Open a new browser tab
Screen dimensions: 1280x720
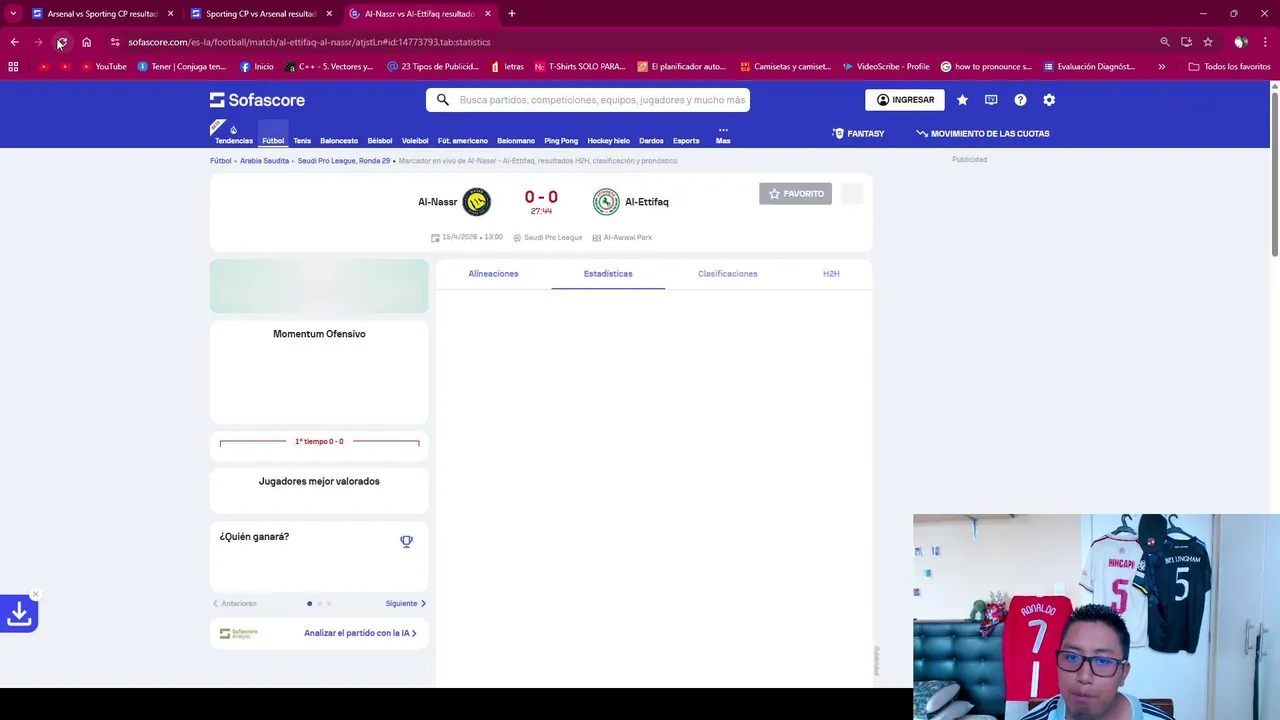click(x=512, y=14)
